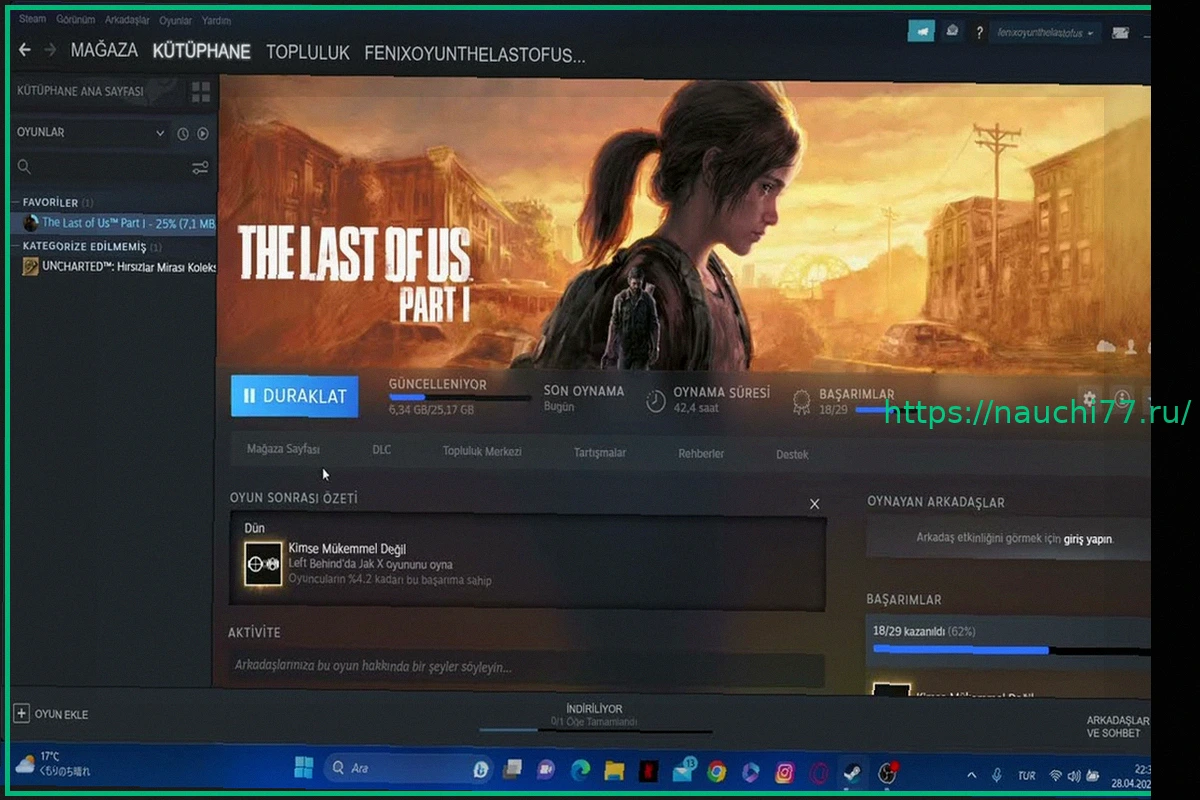The image size is (1200, 800).
Task: Click the giriş yapın sign-in link
Action: tap(1088, 539)
